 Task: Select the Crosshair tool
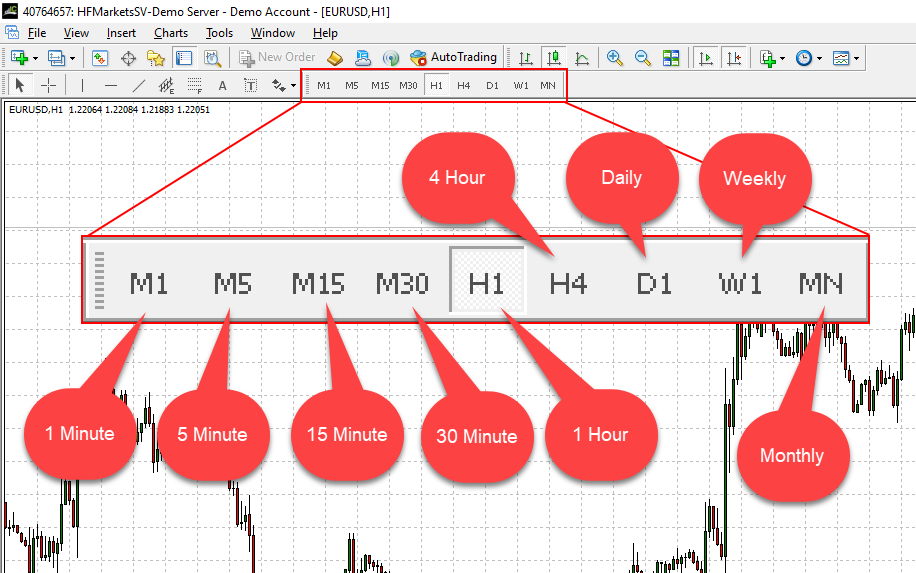coord(48,85)
